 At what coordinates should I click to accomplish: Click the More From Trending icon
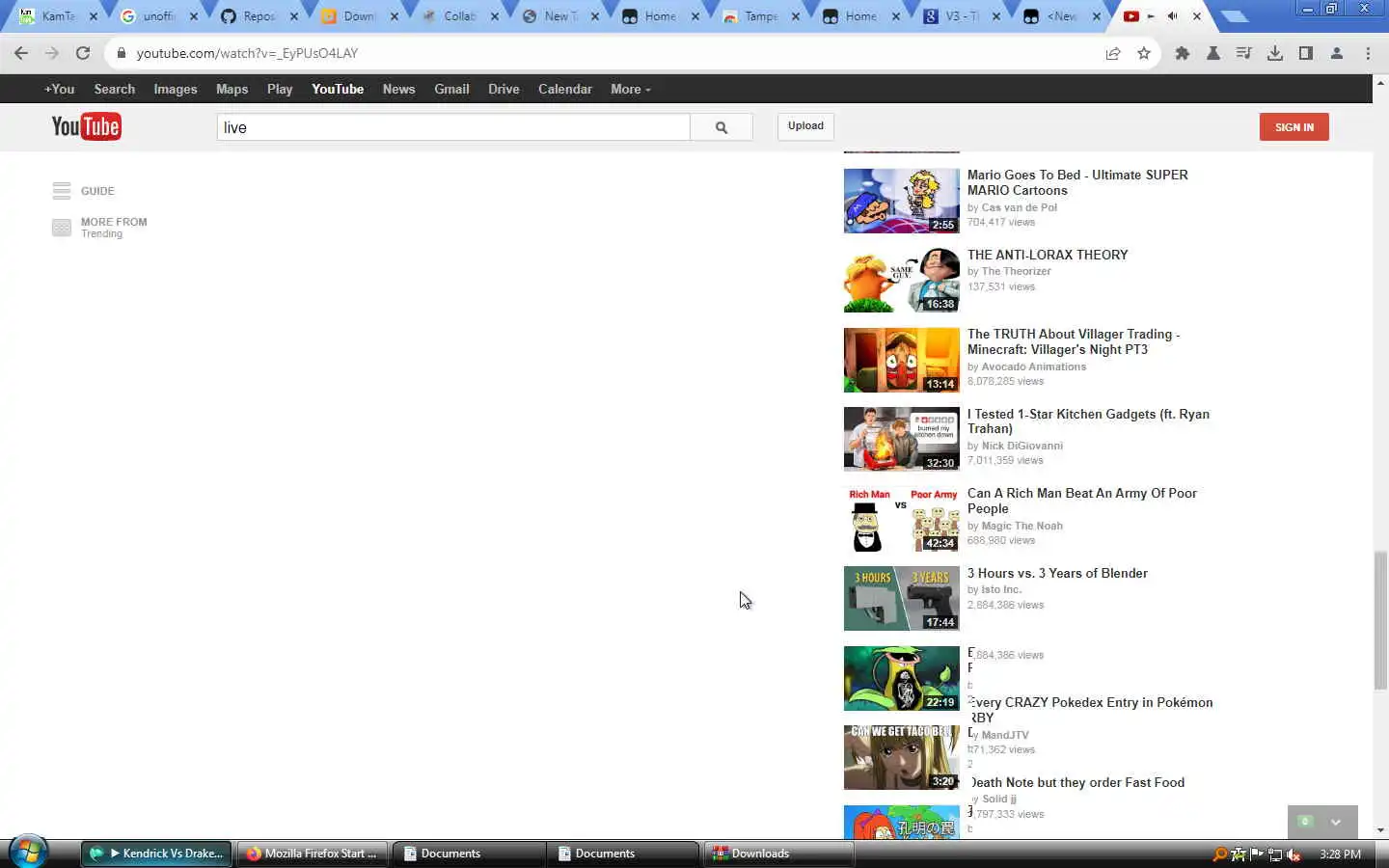62,228
